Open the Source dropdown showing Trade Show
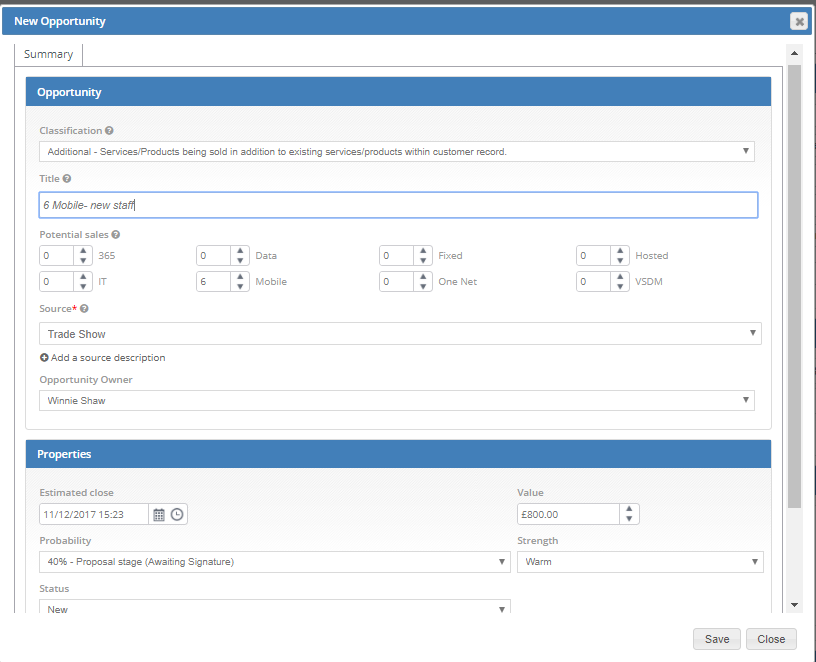This screenshot has width=816, height=662. click(x=400, y=334)
